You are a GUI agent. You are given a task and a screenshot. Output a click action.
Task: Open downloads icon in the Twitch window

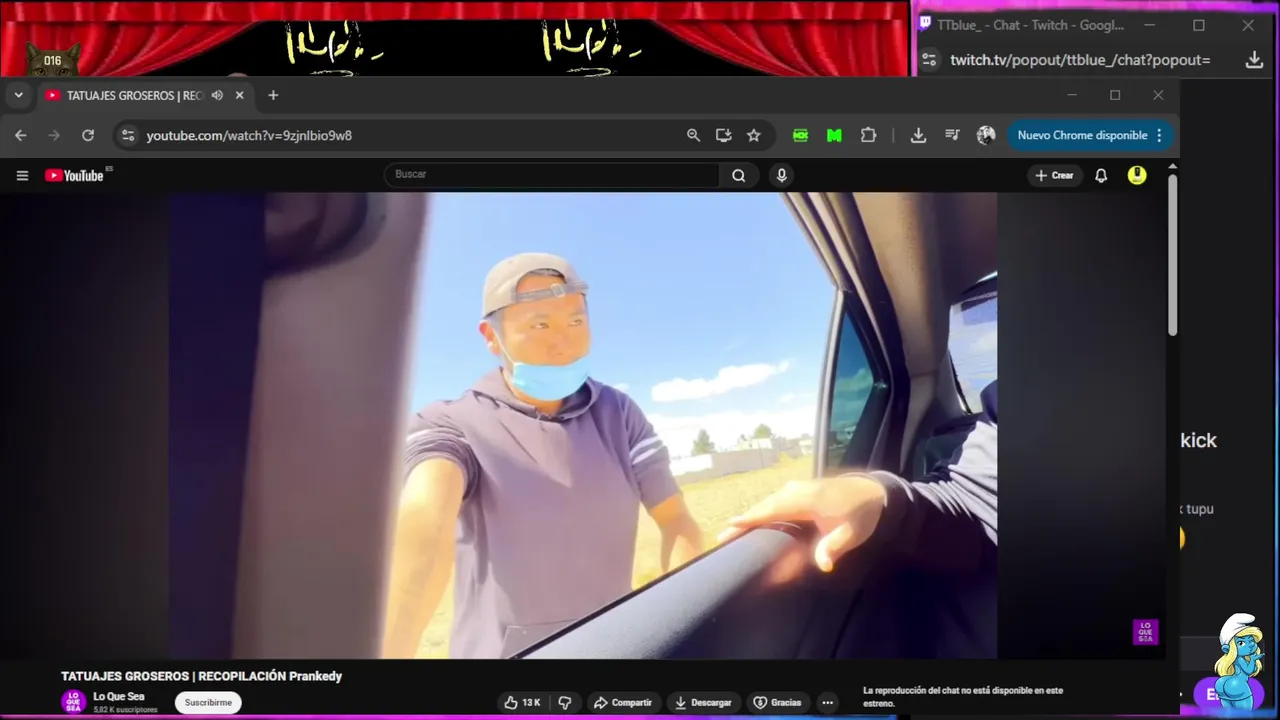tap(1254, 60)
